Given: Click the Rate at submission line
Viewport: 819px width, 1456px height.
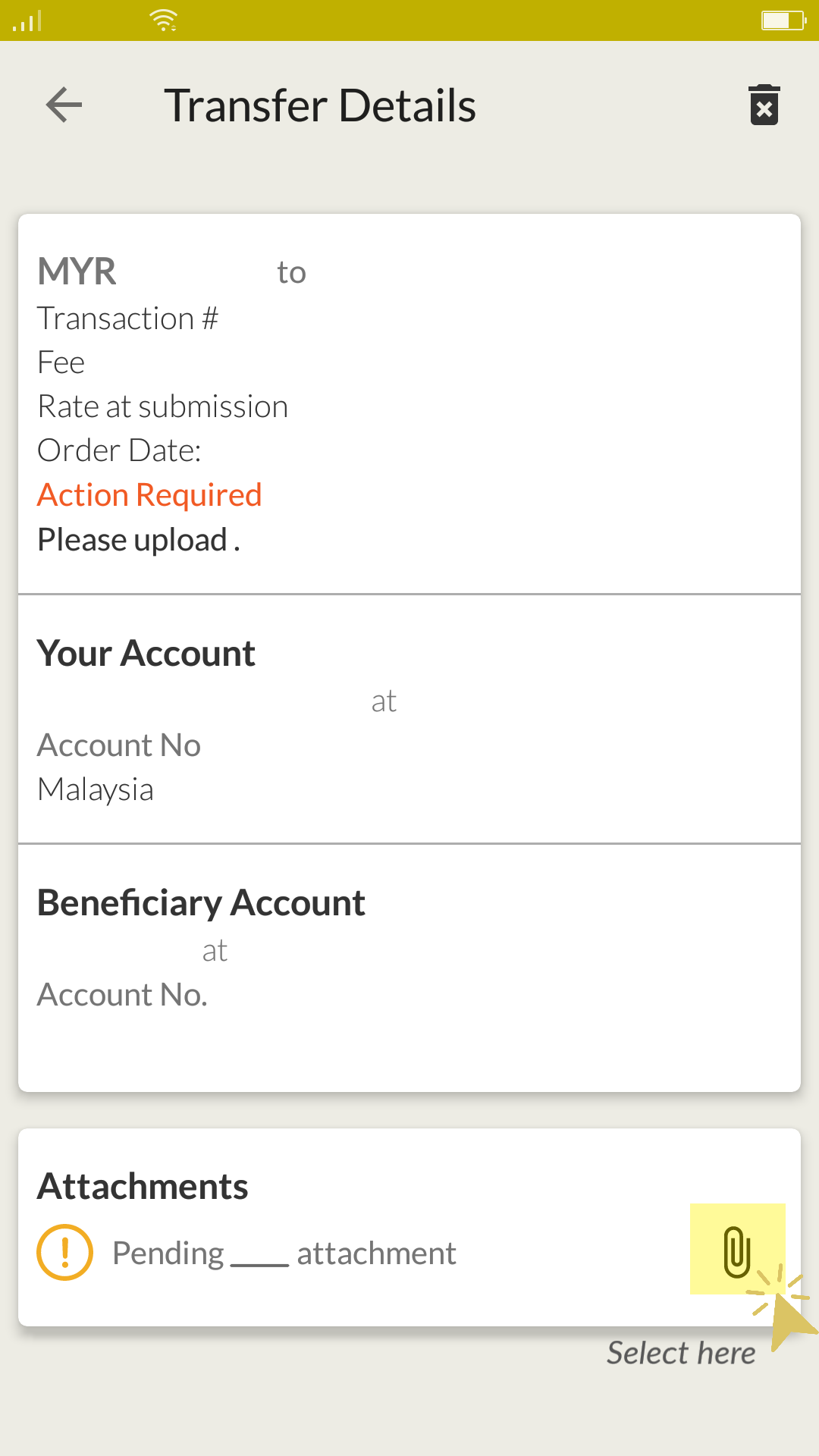Looking at the screenshot, I should (163, 406).
